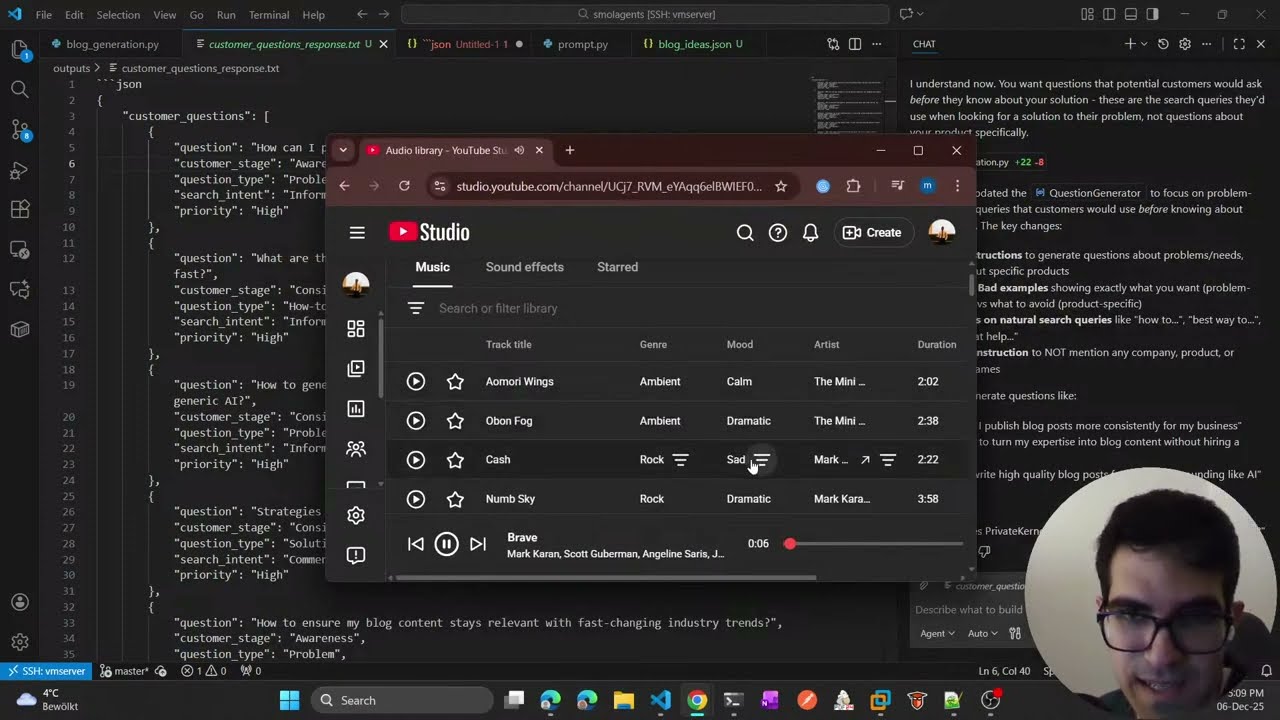Open the Terminal menu in VS Code
The image size is (1280, 720).
pos(268,15)
